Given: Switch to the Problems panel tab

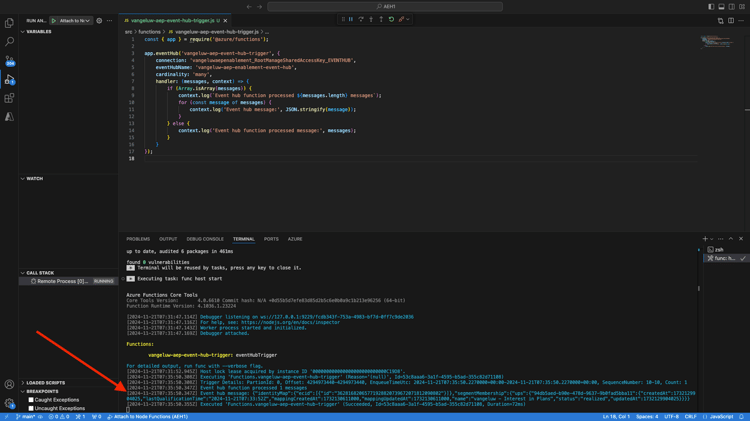Looking at the screenshot, I should [138, 239].
